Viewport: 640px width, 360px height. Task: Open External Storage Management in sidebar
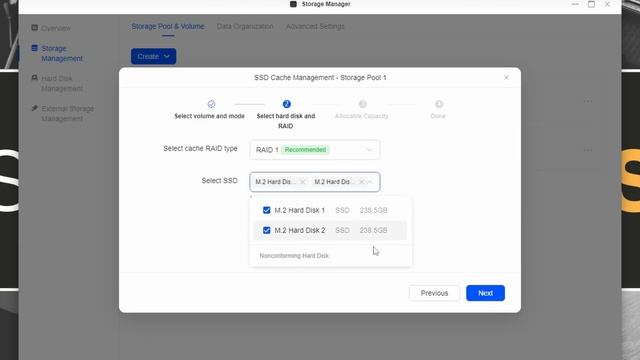point(67,113)
